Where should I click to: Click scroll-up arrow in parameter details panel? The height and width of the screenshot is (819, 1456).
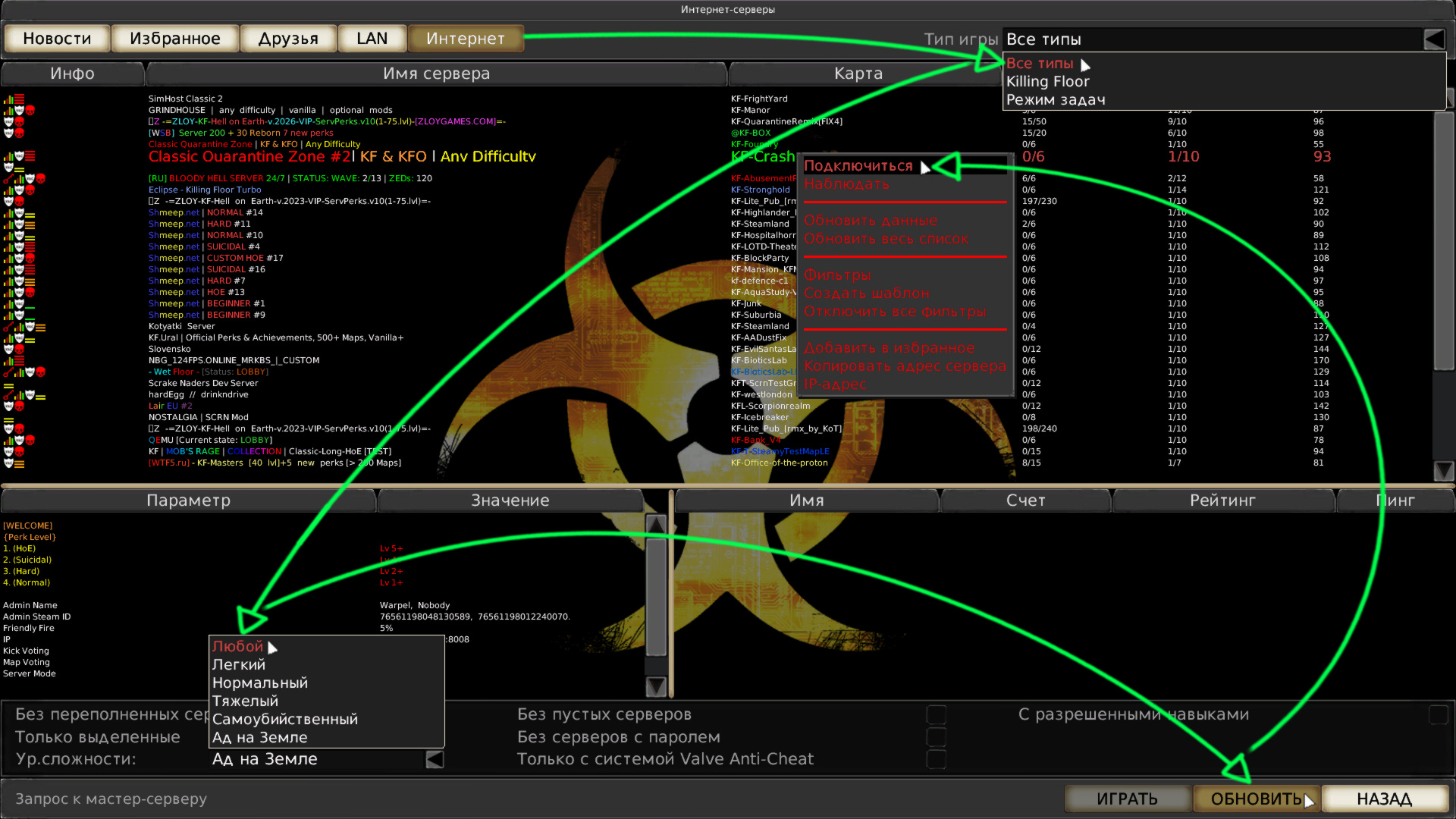[x=656, y=524]
